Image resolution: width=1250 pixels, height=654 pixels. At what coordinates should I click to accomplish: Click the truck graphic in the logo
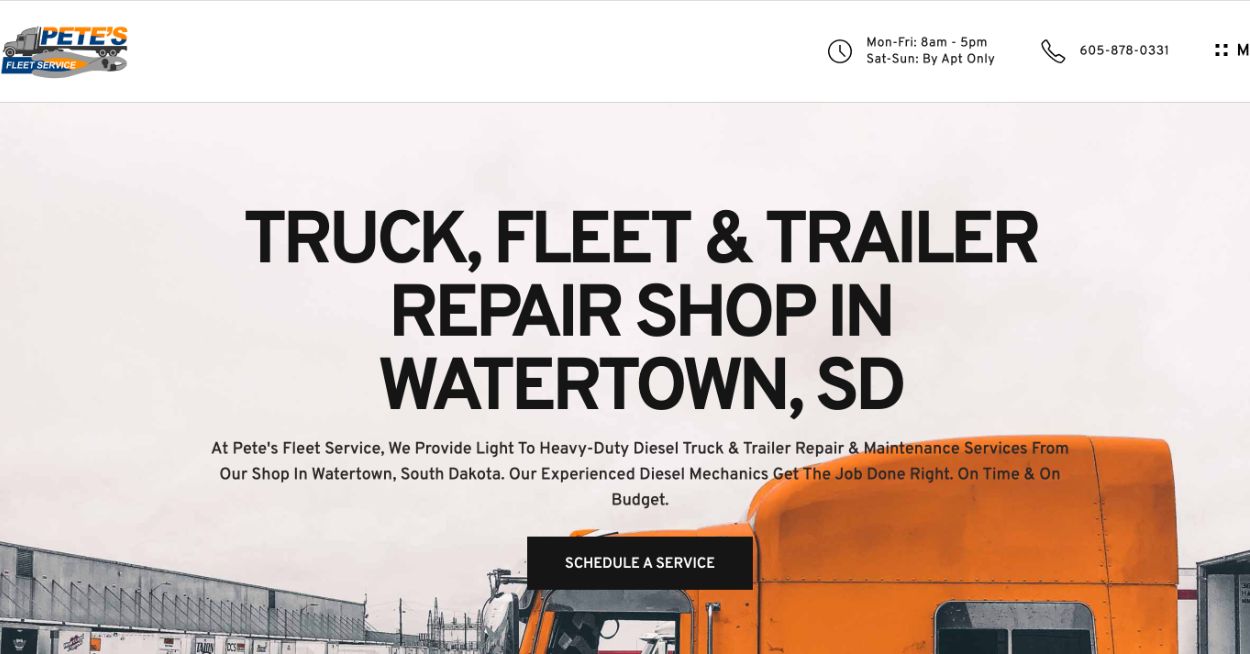click(22, 44)
